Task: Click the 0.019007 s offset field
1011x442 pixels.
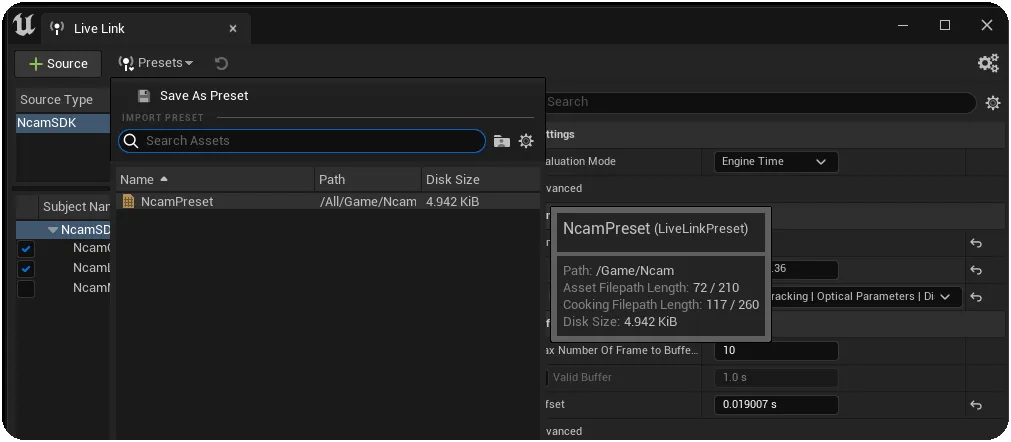Action: [x=776, y=405]
